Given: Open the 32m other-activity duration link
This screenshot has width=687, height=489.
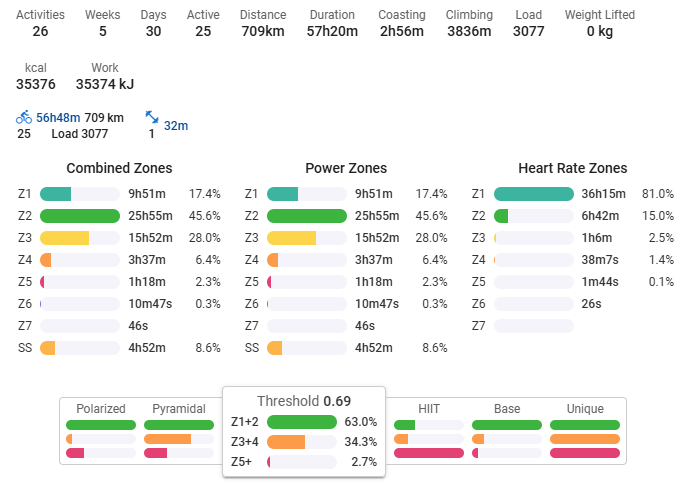Looking at the screenshot, I should pyautogui.click(x=176, y=125).
